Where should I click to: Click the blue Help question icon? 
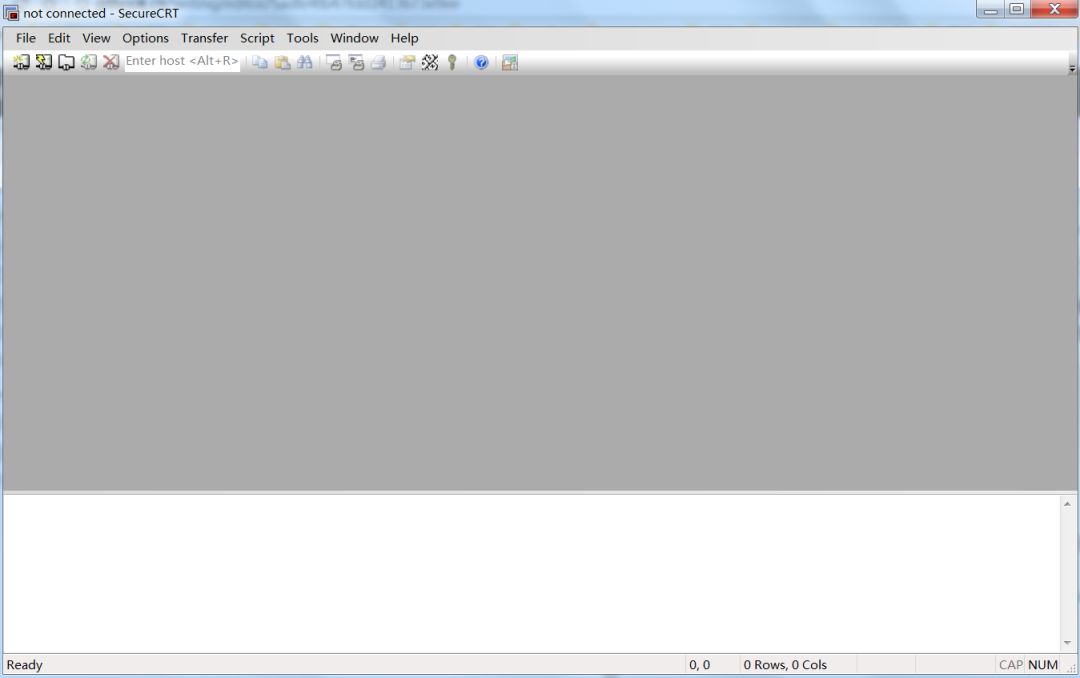481,62
